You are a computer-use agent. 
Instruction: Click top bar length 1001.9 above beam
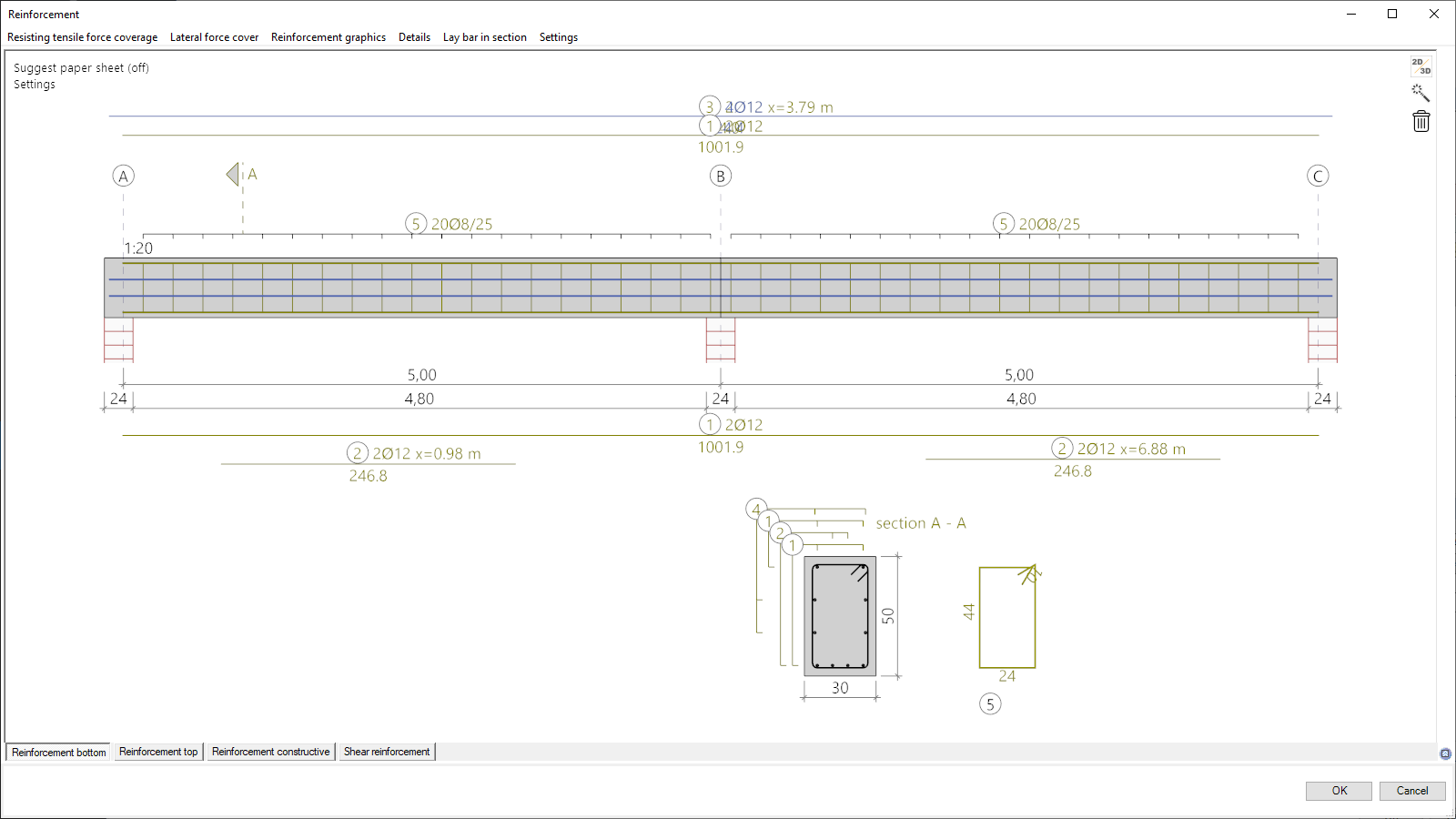pyautogui.click(x=721, y=147)
